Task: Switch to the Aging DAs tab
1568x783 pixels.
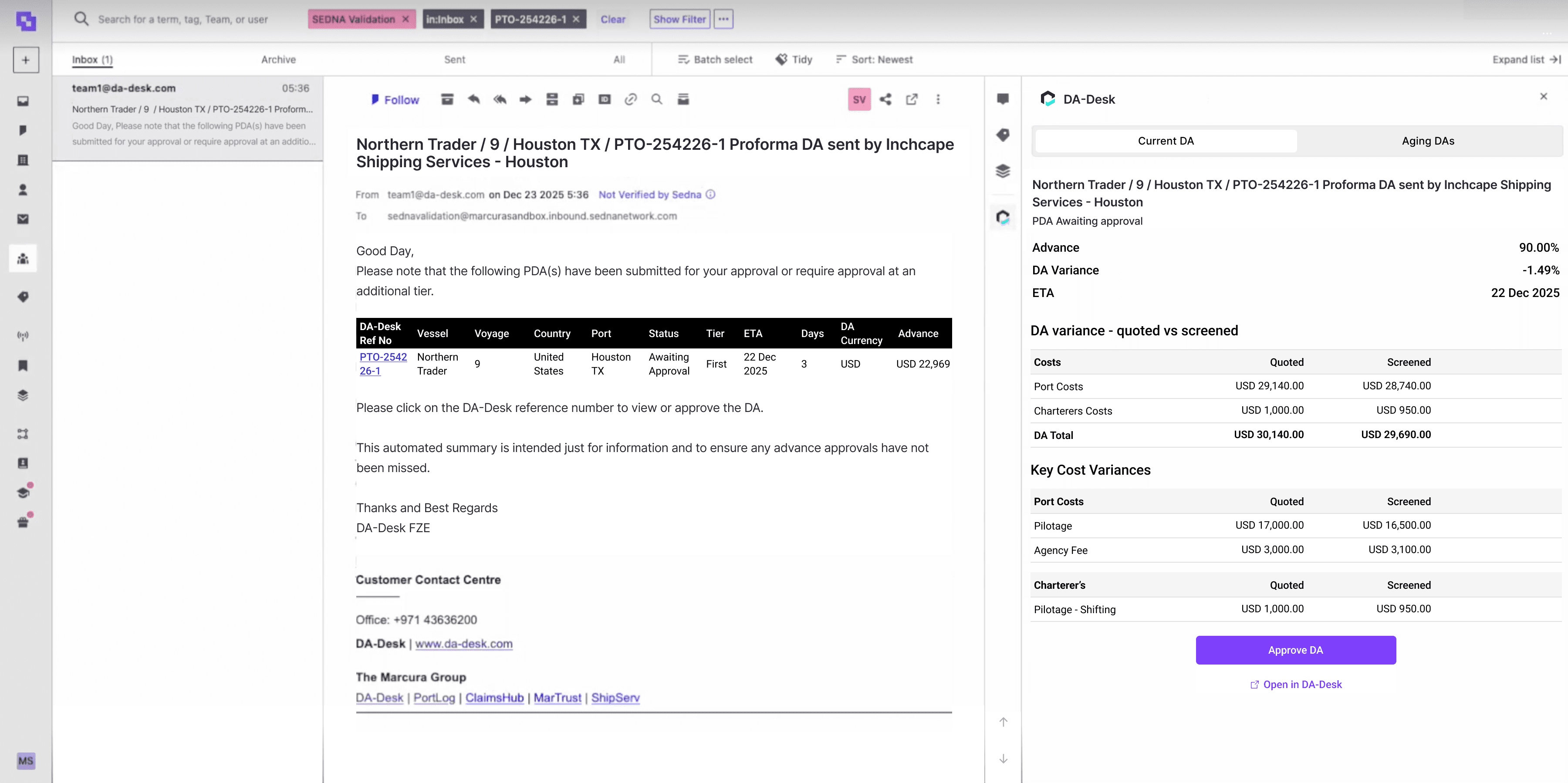Action: coord(1427,141)
